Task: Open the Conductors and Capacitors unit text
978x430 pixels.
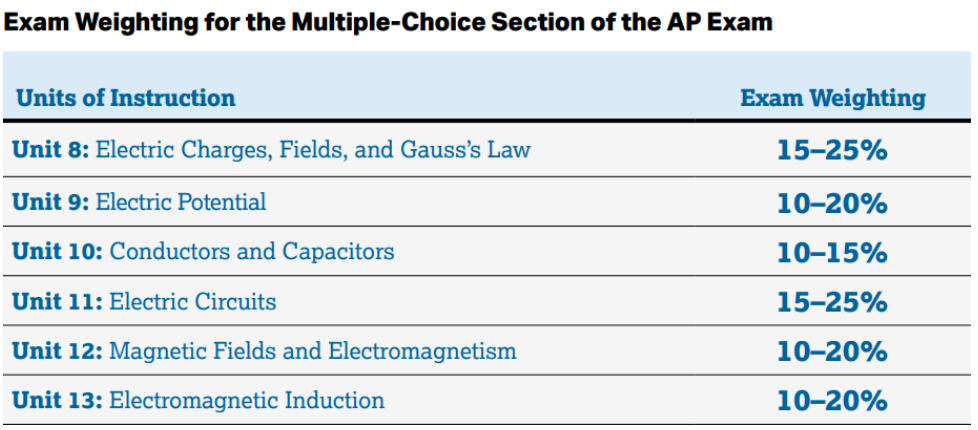Action: pos(251,252)
